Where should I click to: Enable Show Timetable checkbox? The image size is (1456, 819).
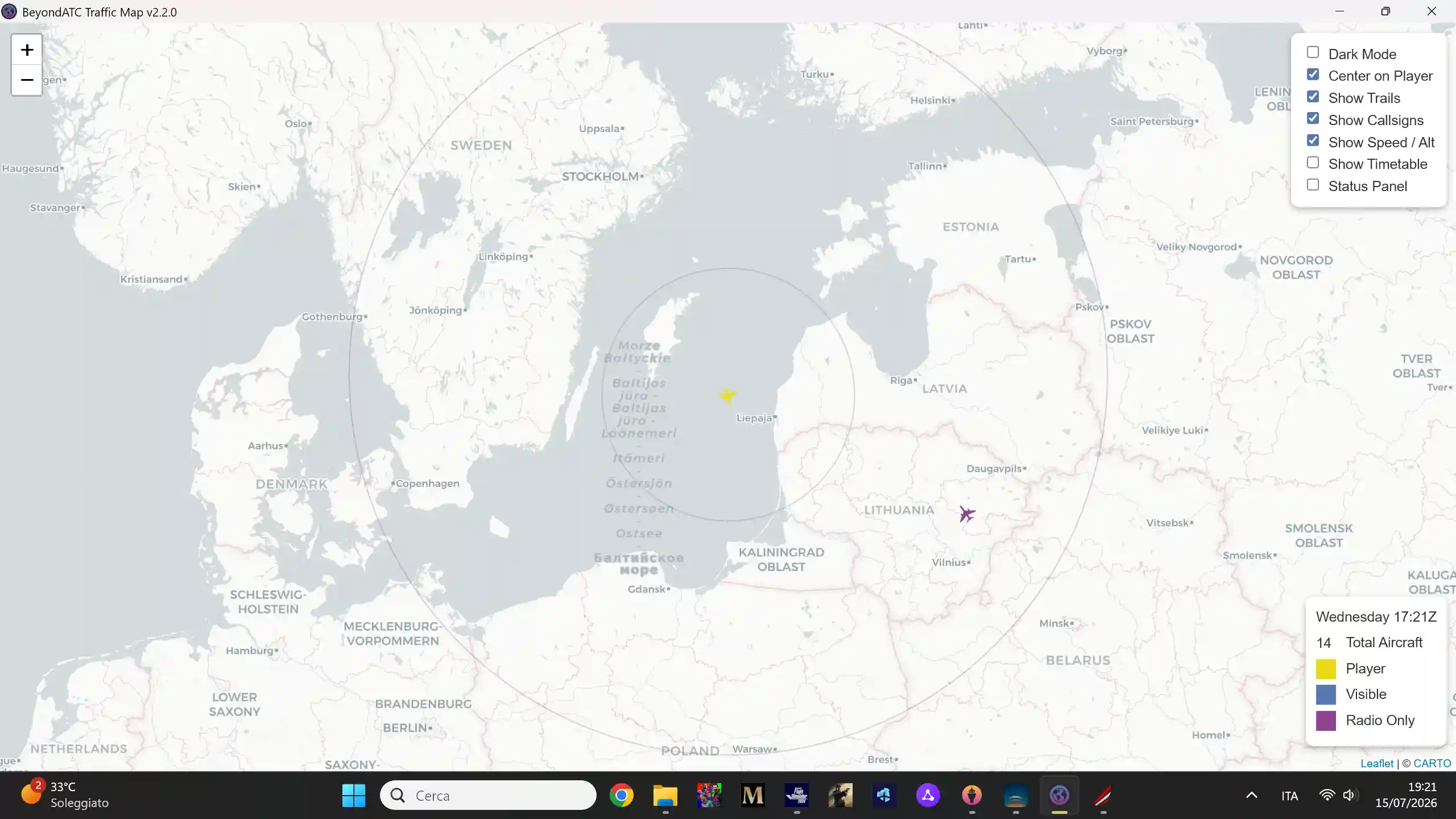click(1313, 163)
